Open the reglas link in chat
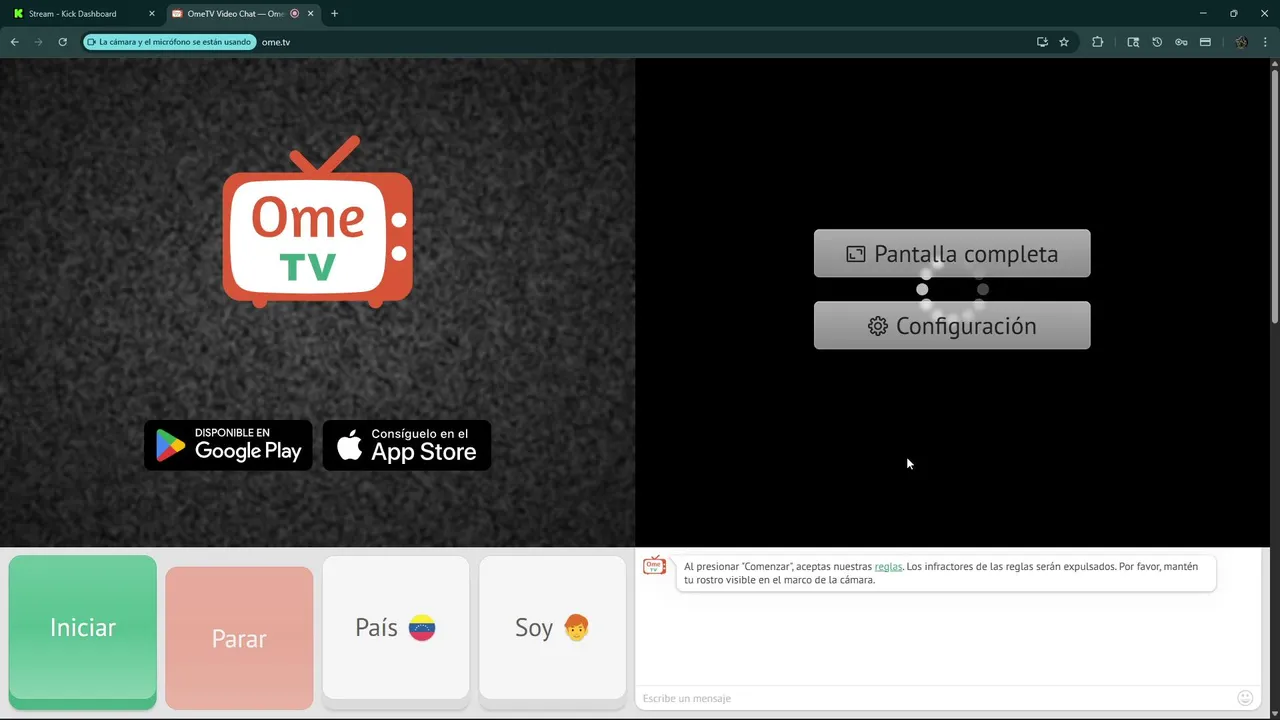This screenshot has height=720, width=1280. (888, 567)
